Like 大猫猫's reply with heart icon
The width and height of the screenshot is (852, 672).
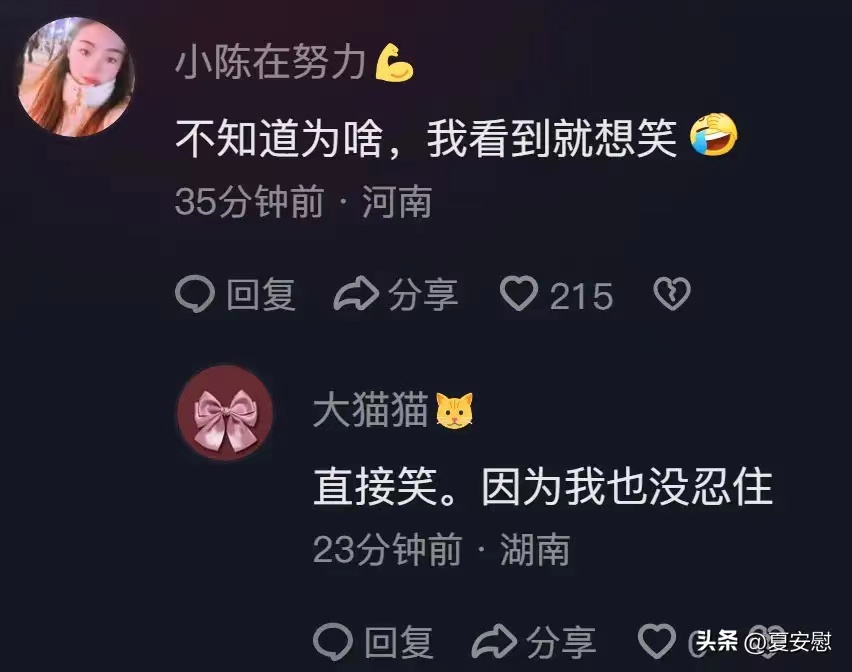657,641
